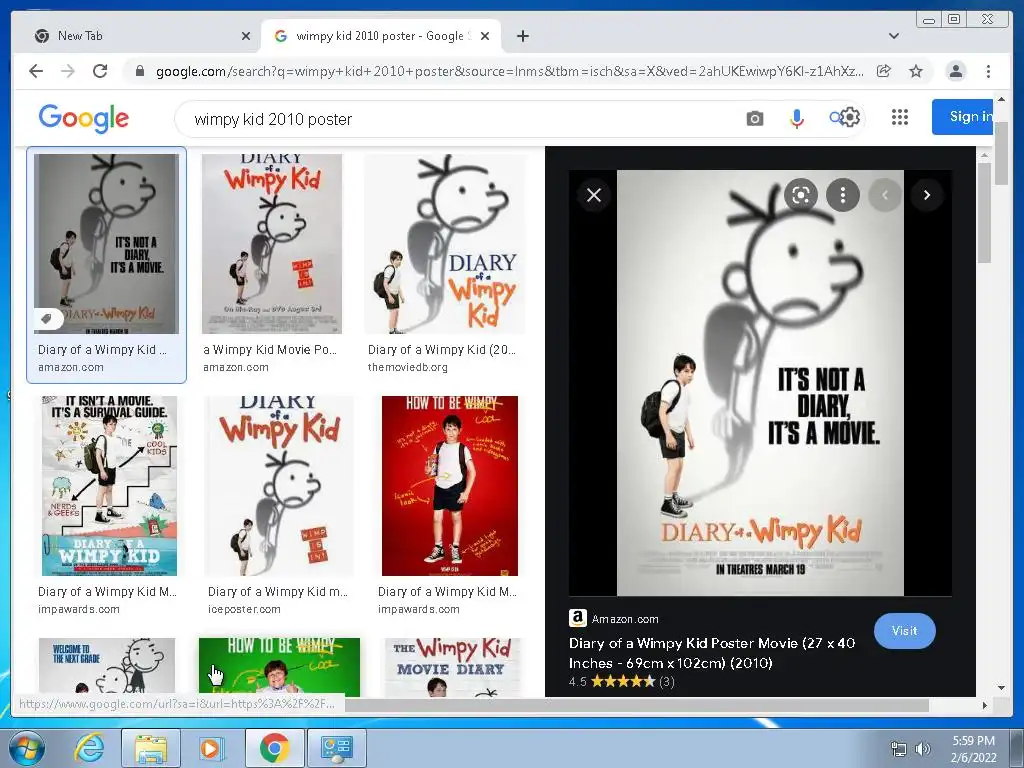1024x768 pixels.
Task: Show the next image in the preview
Action: click(927, 195)
